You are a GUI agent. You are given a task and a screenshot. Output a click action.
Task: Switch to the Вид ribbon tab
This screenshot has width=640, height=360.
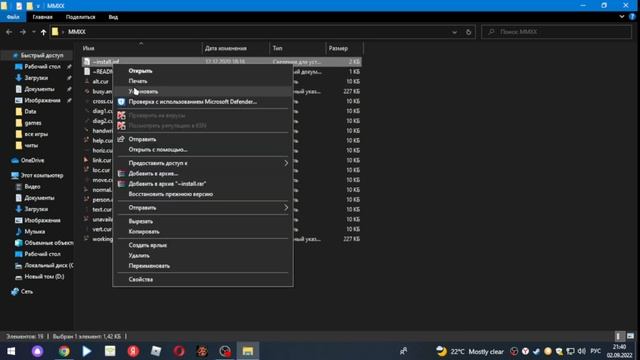[x=113, y=17]
